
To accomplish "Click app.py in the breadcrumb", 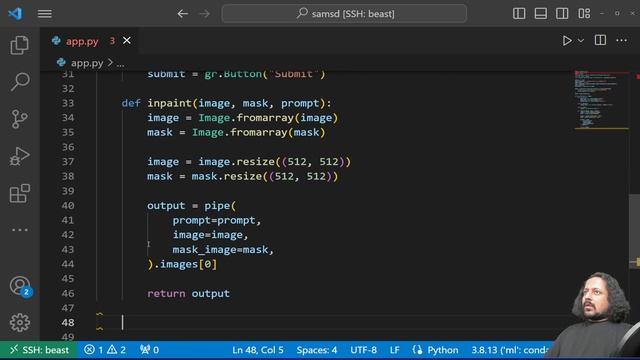I will click(x=87, y=63).
